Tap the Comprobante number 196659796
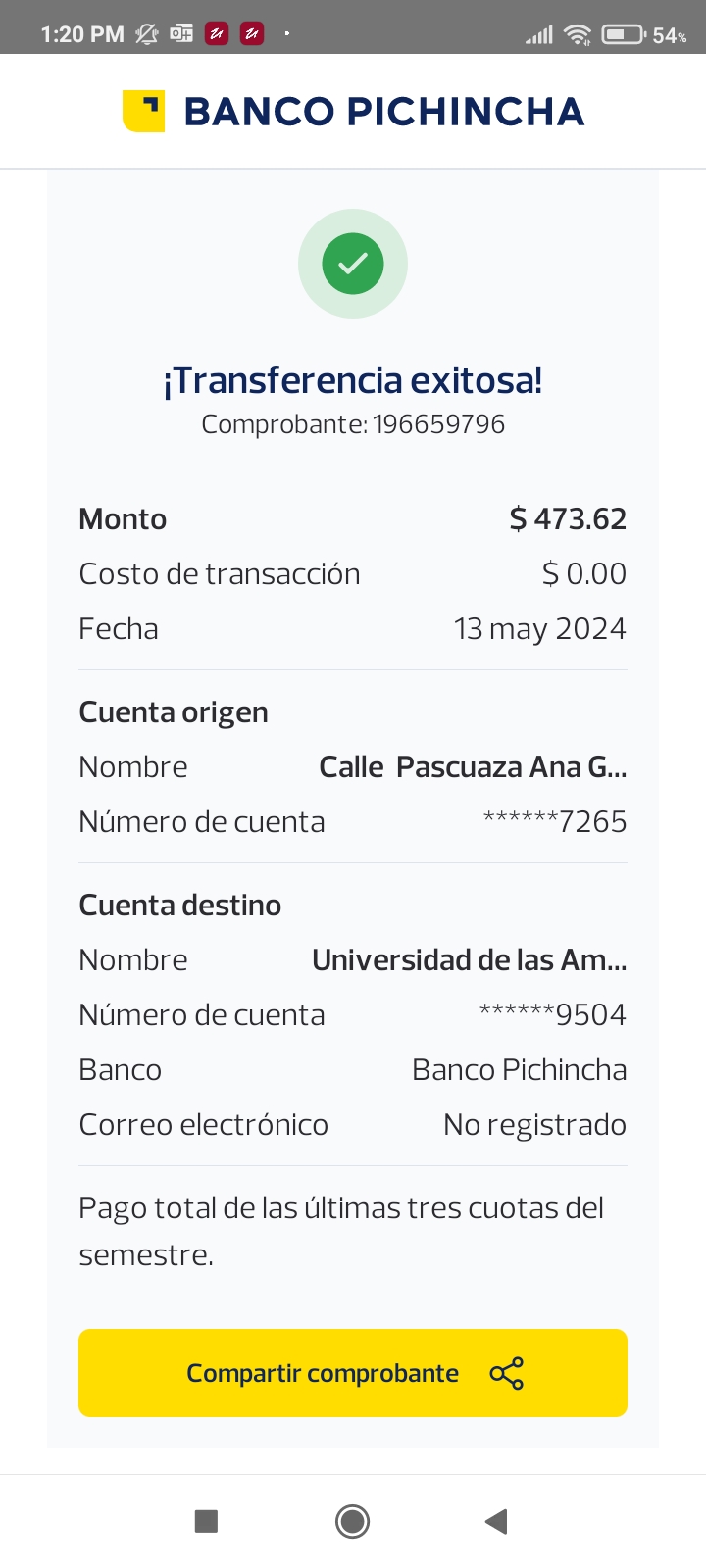This screenshot has height=1568, width=706. [x=438, y=424]
